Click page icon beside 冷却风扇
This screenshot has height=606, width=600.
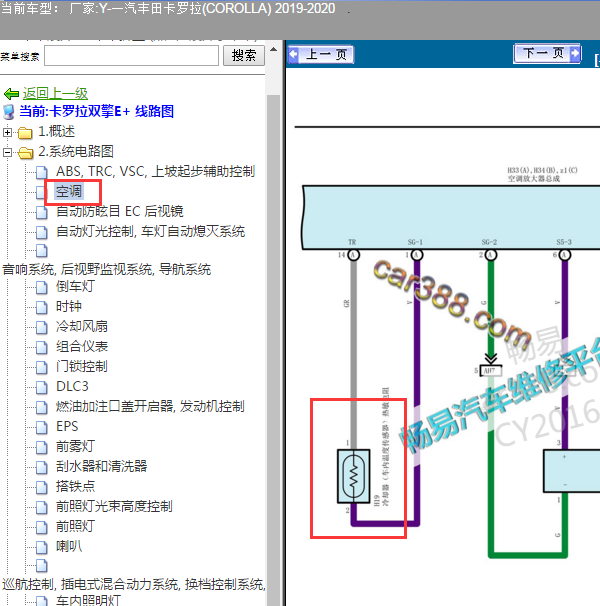(x=41, y=328)
